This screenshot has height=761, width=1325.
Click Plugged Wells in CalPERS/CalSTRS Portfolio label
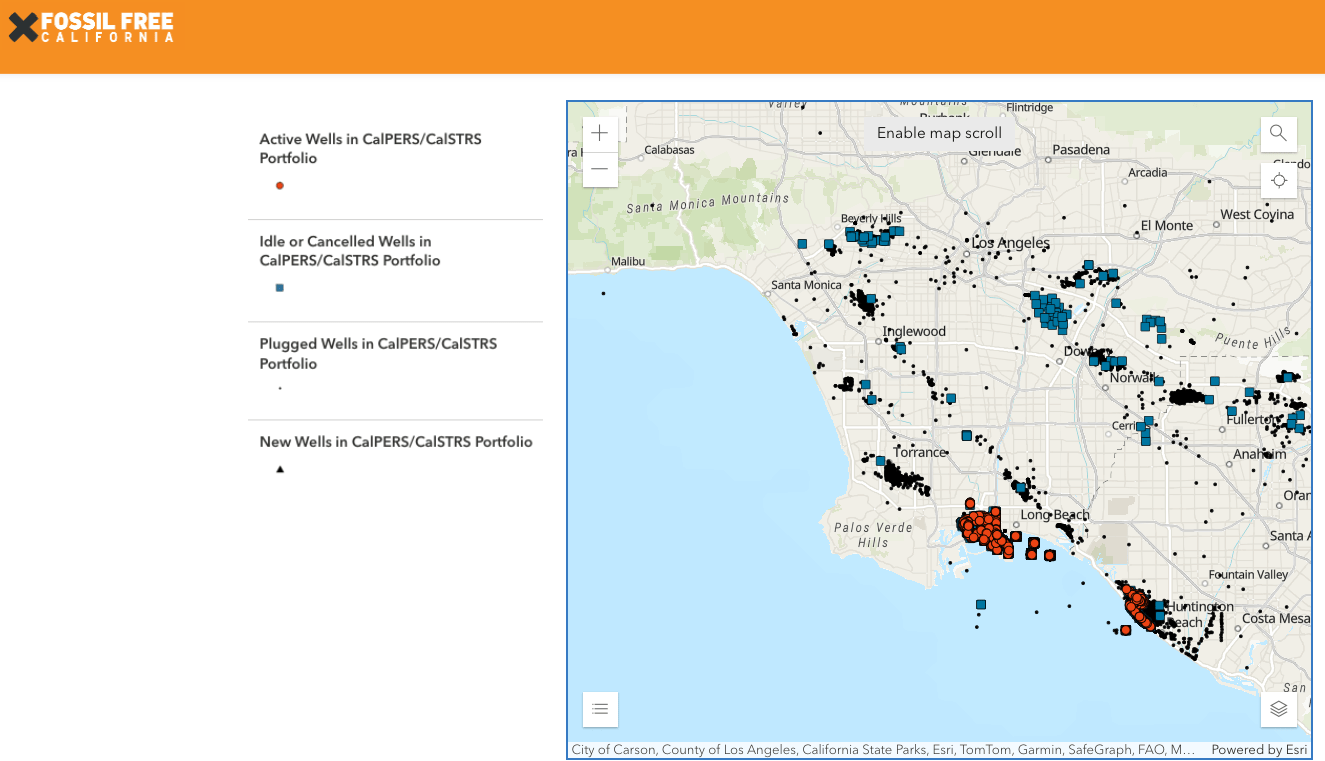[x=378, y=353]
